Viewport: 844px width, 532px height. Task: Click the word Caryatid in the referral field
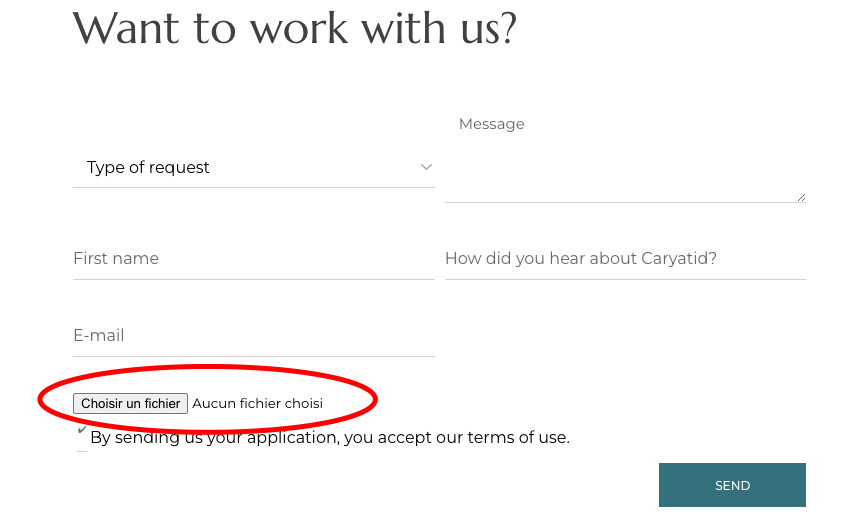tap(678, 258)
